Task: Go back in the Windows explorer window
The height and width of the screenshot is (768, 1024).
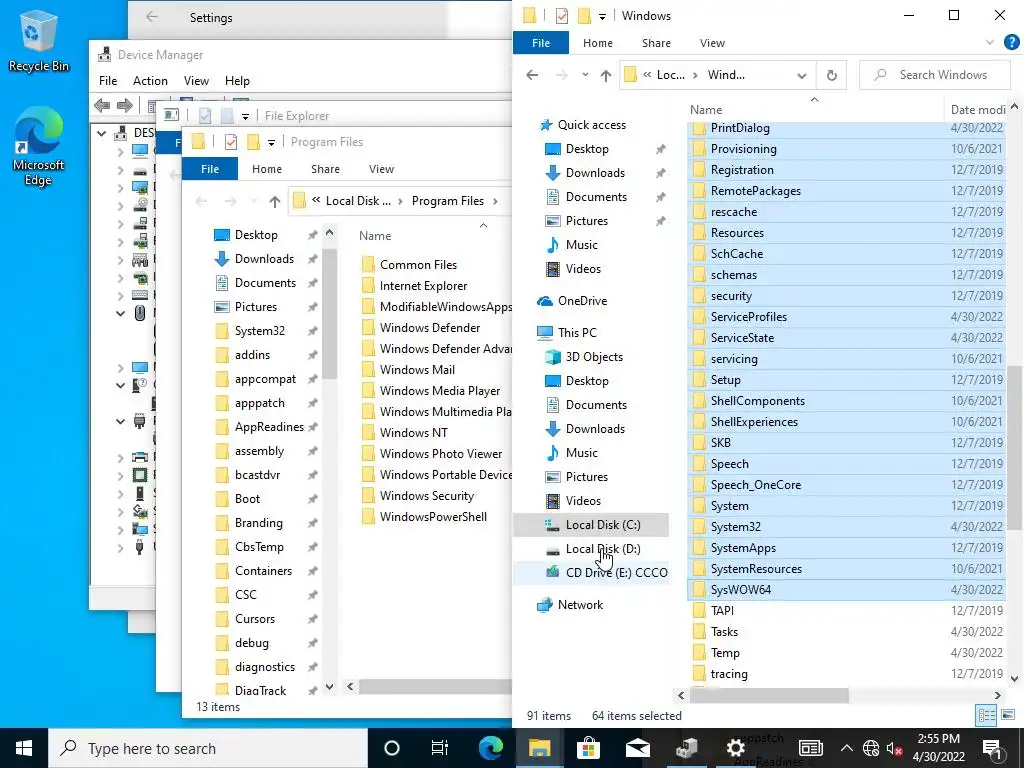Action: pos(532,75)
